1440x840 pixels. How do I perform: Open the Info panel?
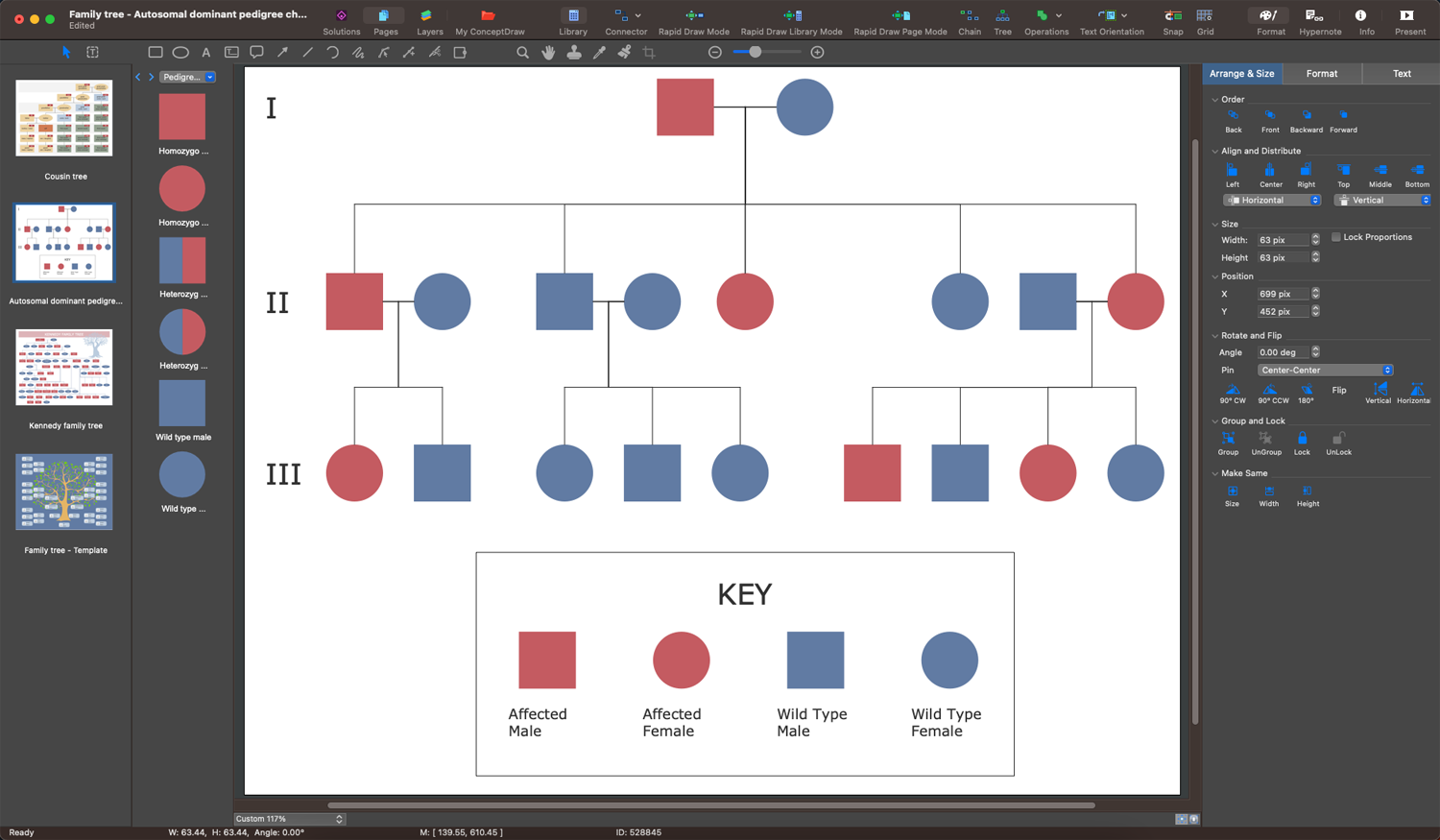[x=1366, y=22]
